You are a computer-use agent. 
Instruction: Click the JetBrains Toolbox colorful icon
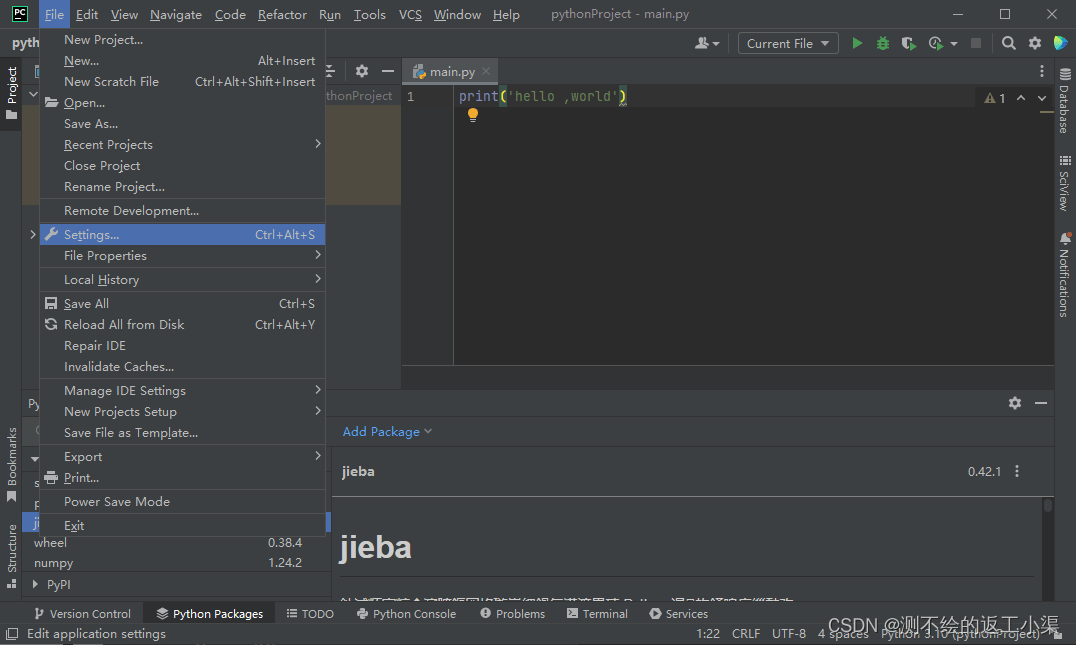[x=1060, y=43]
